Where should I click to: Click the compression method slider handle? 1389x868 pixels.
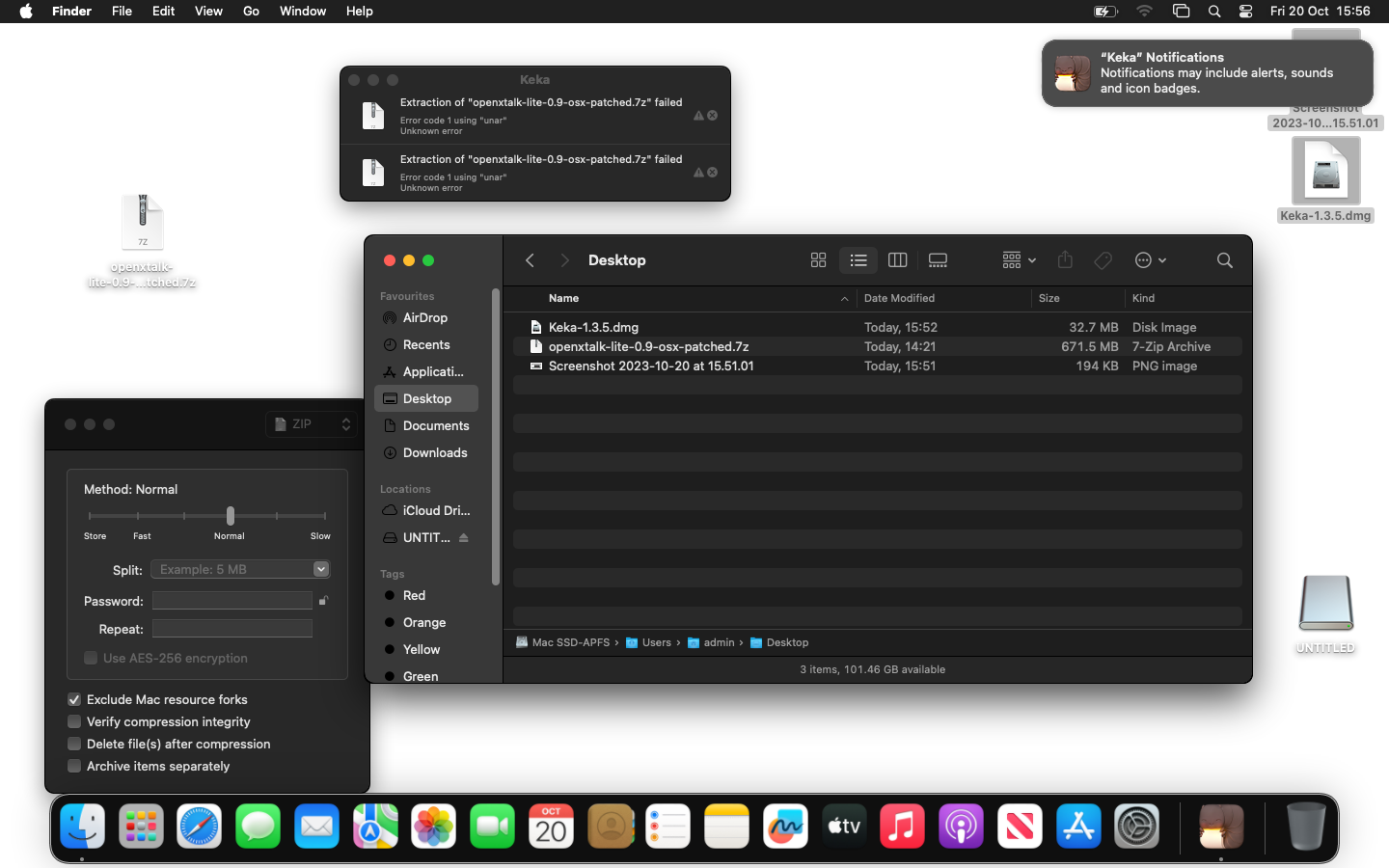[231, 516]
